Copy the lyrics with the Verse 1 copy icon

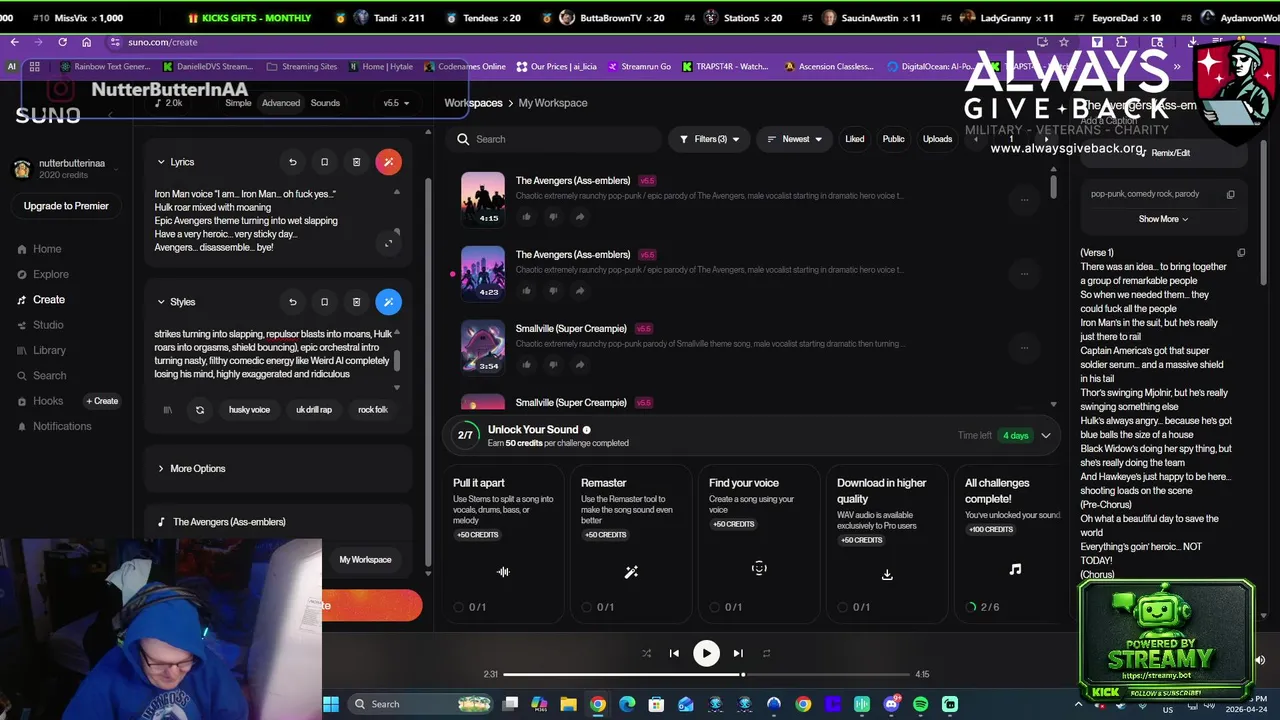[x=1241, y=253]
